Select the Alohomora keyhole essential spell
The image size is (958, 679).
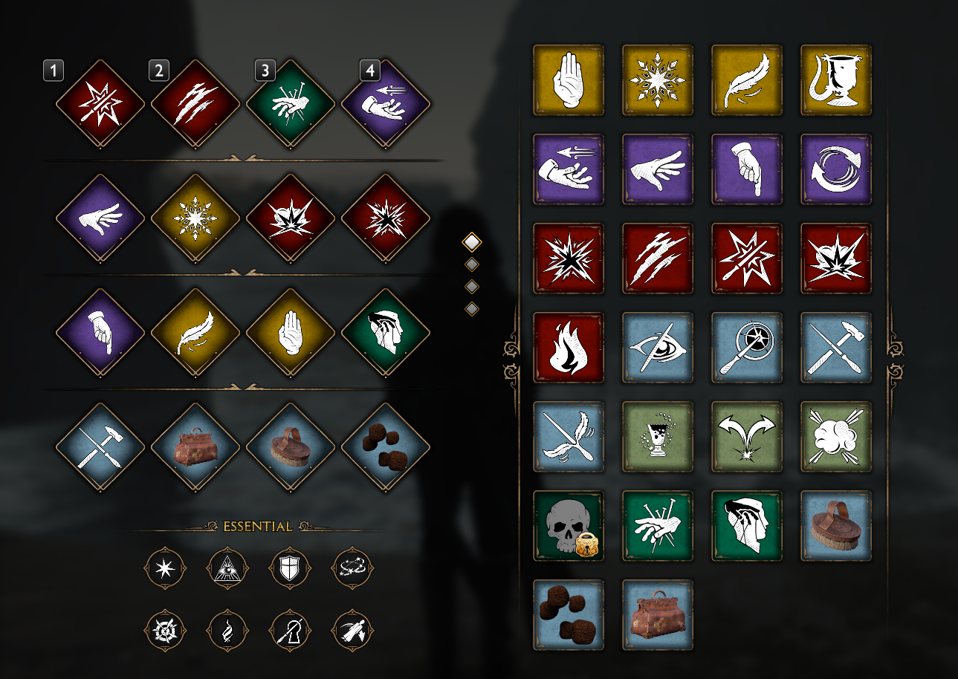coord(290,630)
